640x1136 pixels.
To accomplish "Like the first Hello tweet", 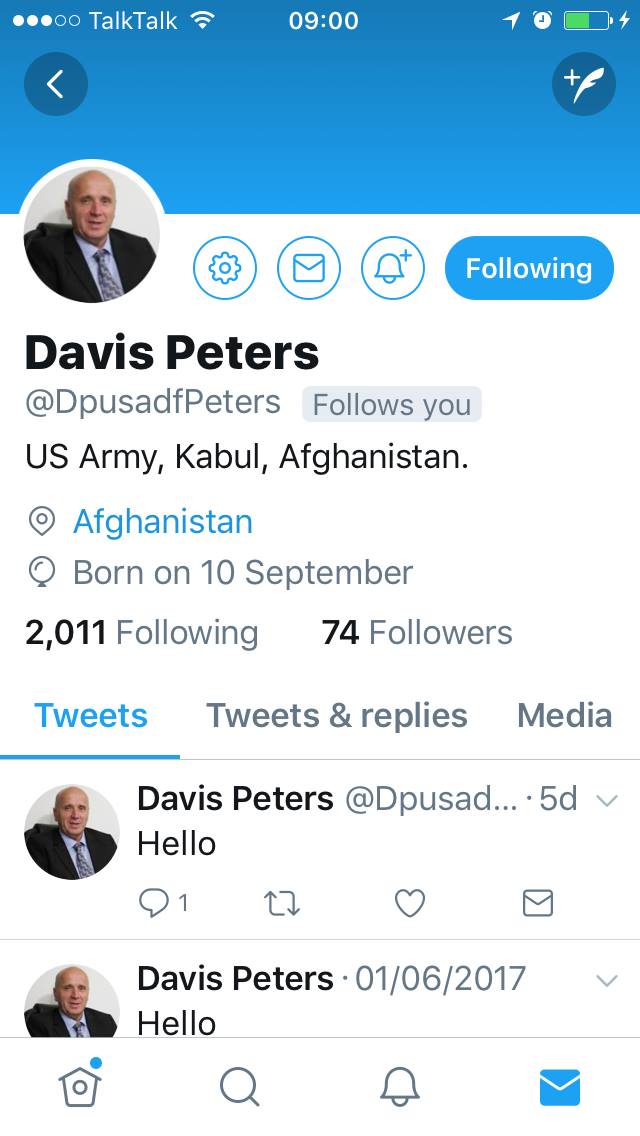I will click(410, 903).
